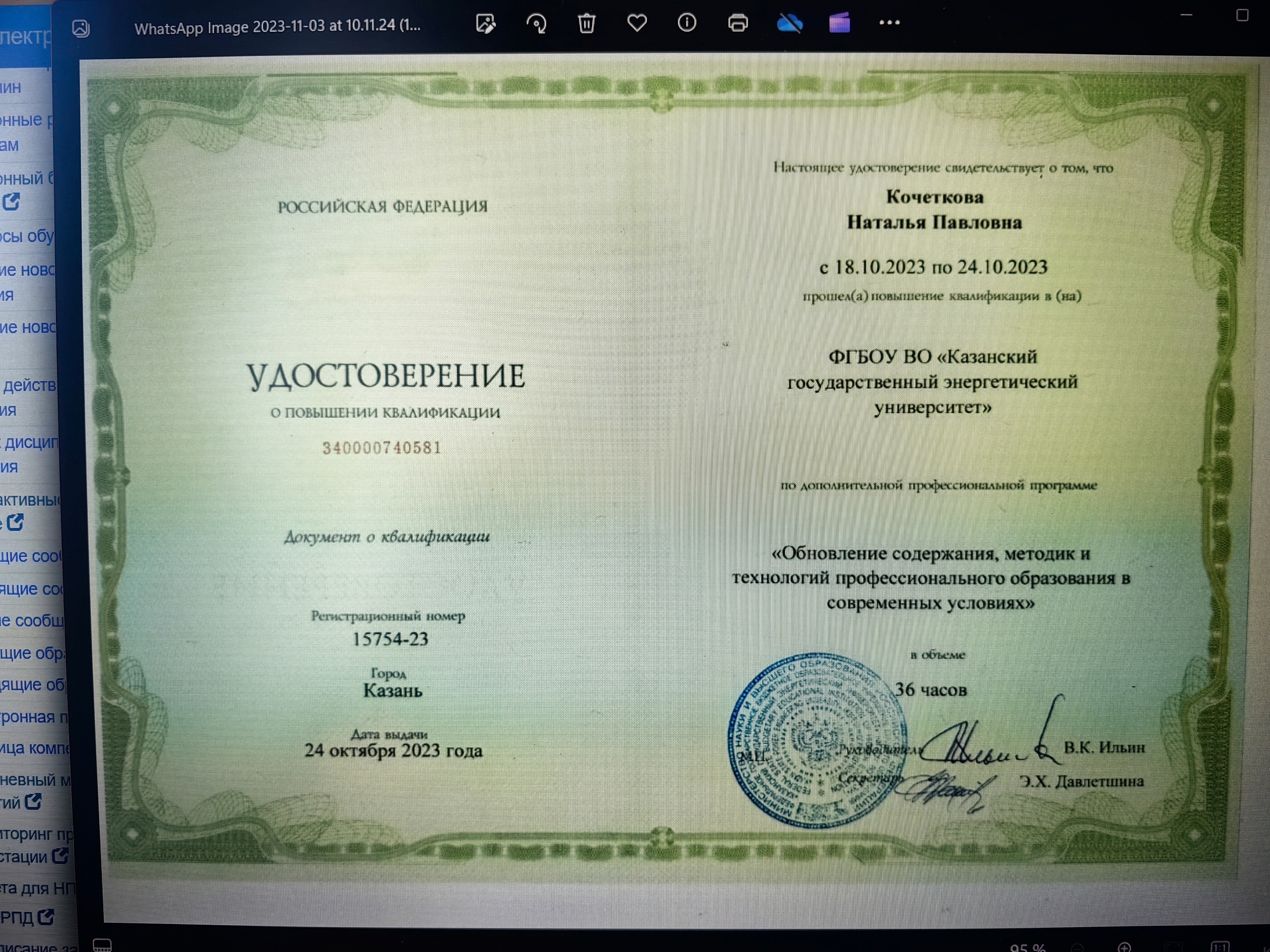Maximize the Photos window
Image resolution: width=1270 pixels, height=952 pixels.
coord(1242,15)
